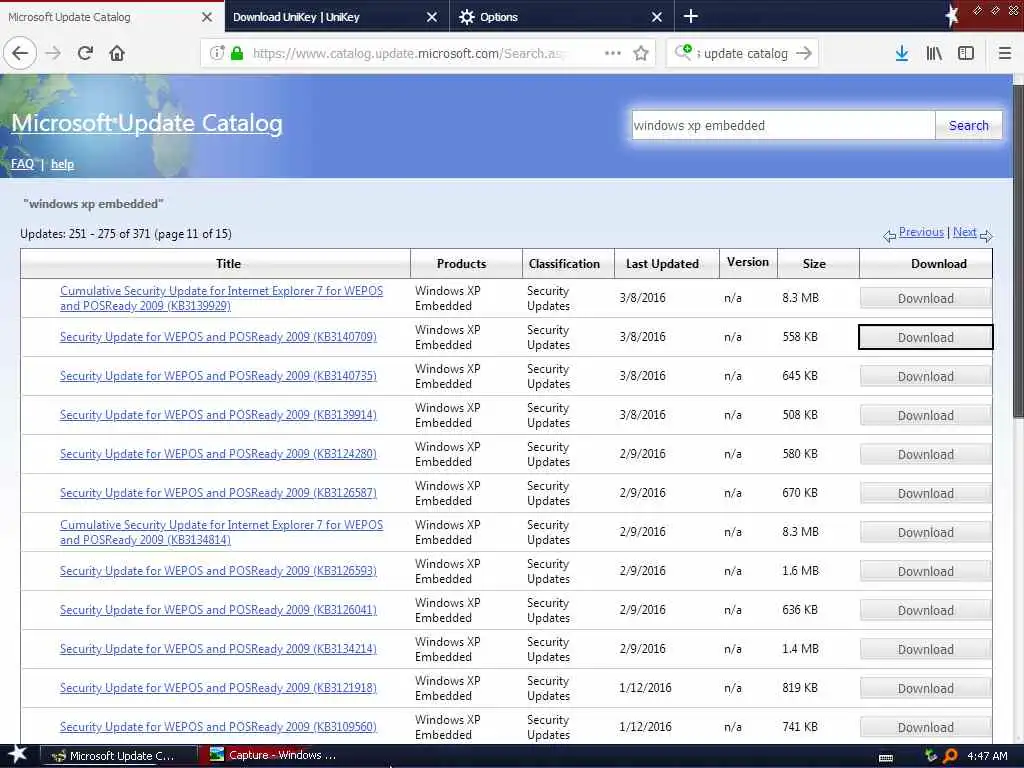This screenshot has height=768, width=1024.
Task: Download the KB3121918 819 KB update
Action: [925, 689]
